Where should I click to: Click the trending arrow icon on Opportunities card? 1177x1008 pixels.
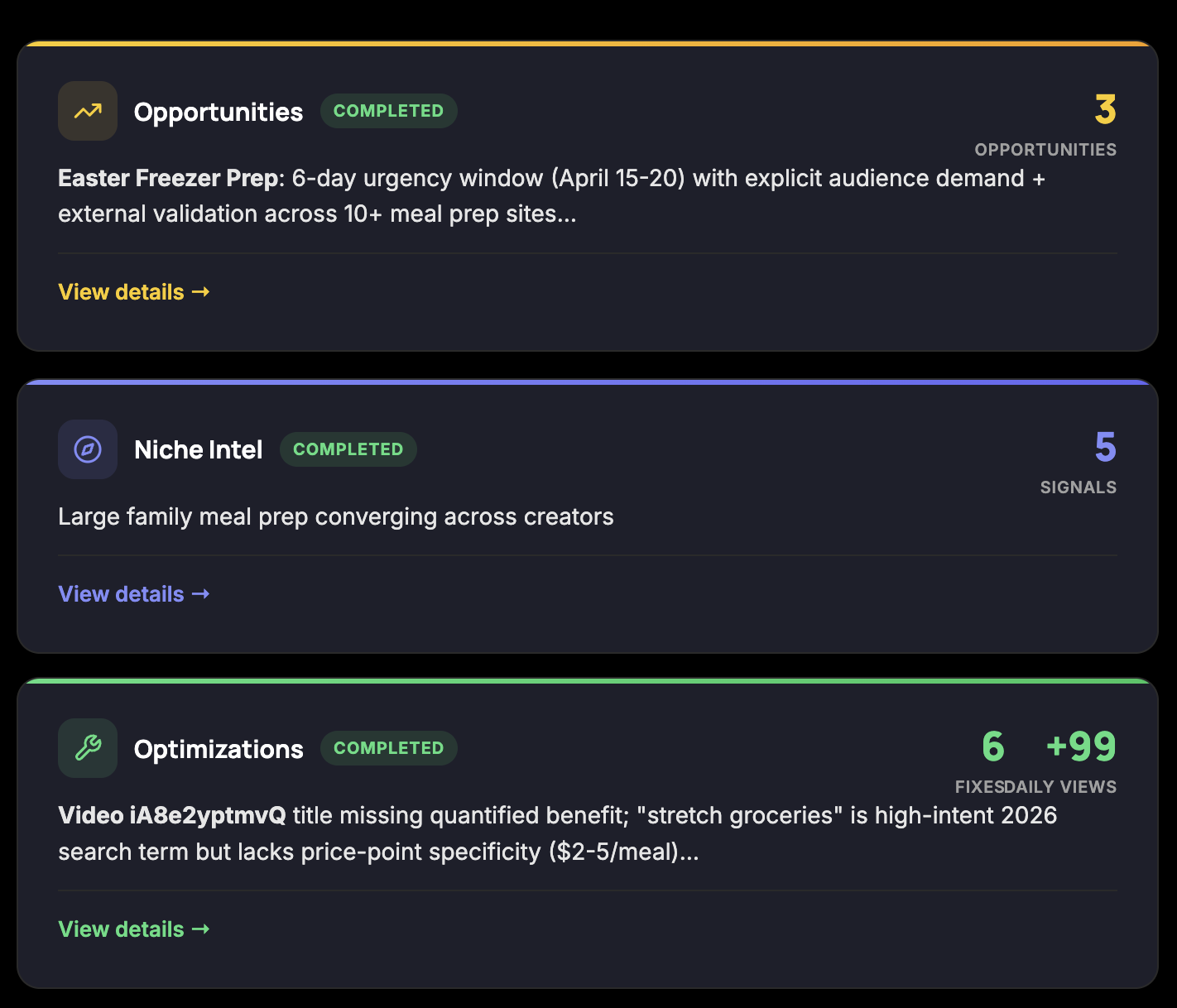click(87, 110)
